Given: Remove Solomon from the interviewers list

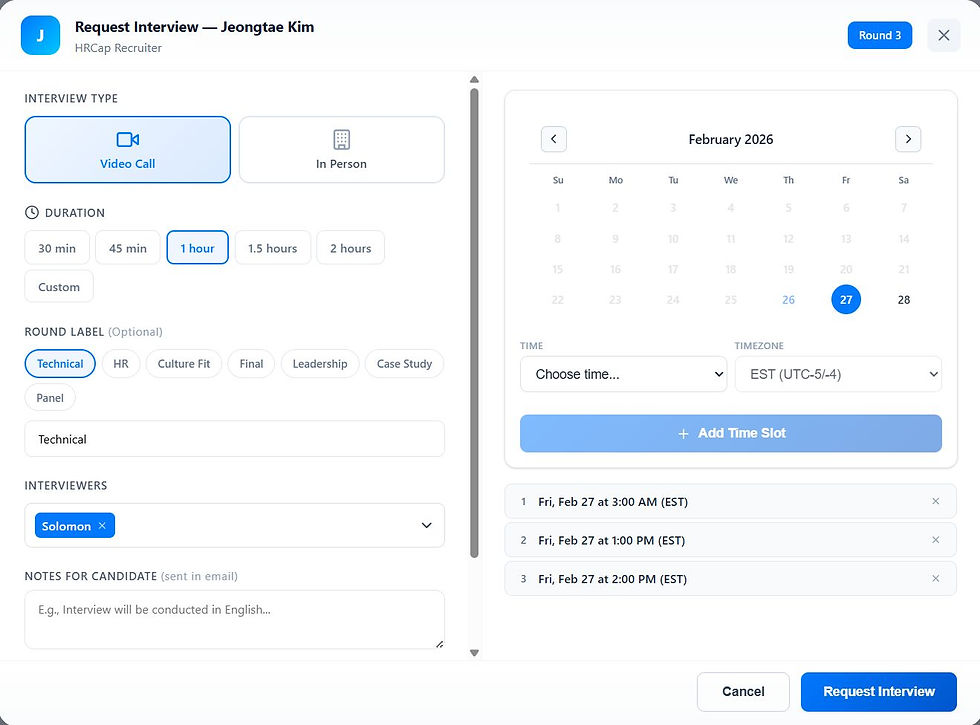Looking at the screenshot, I should tap(101, 525).
